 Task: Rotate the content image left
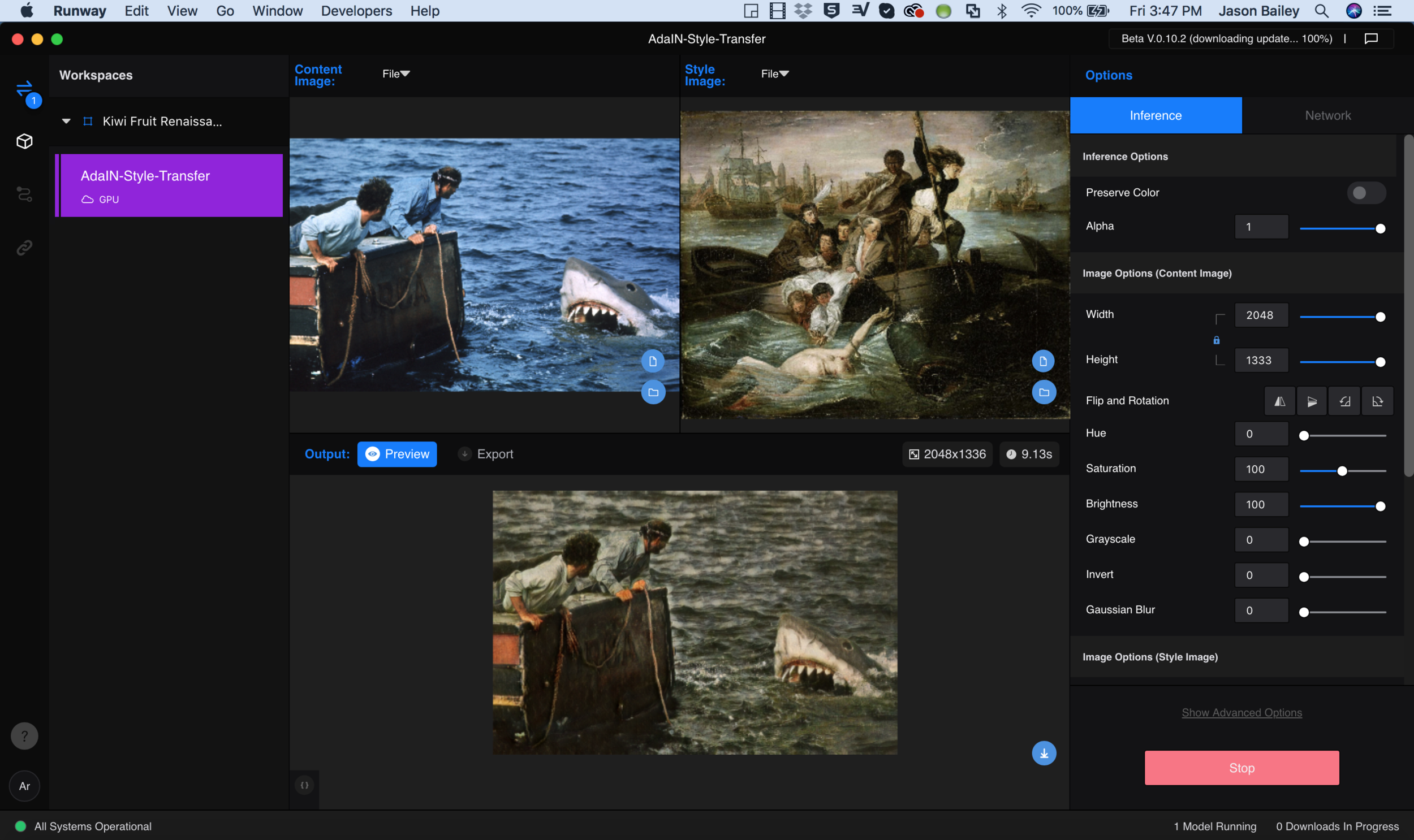1345,401
